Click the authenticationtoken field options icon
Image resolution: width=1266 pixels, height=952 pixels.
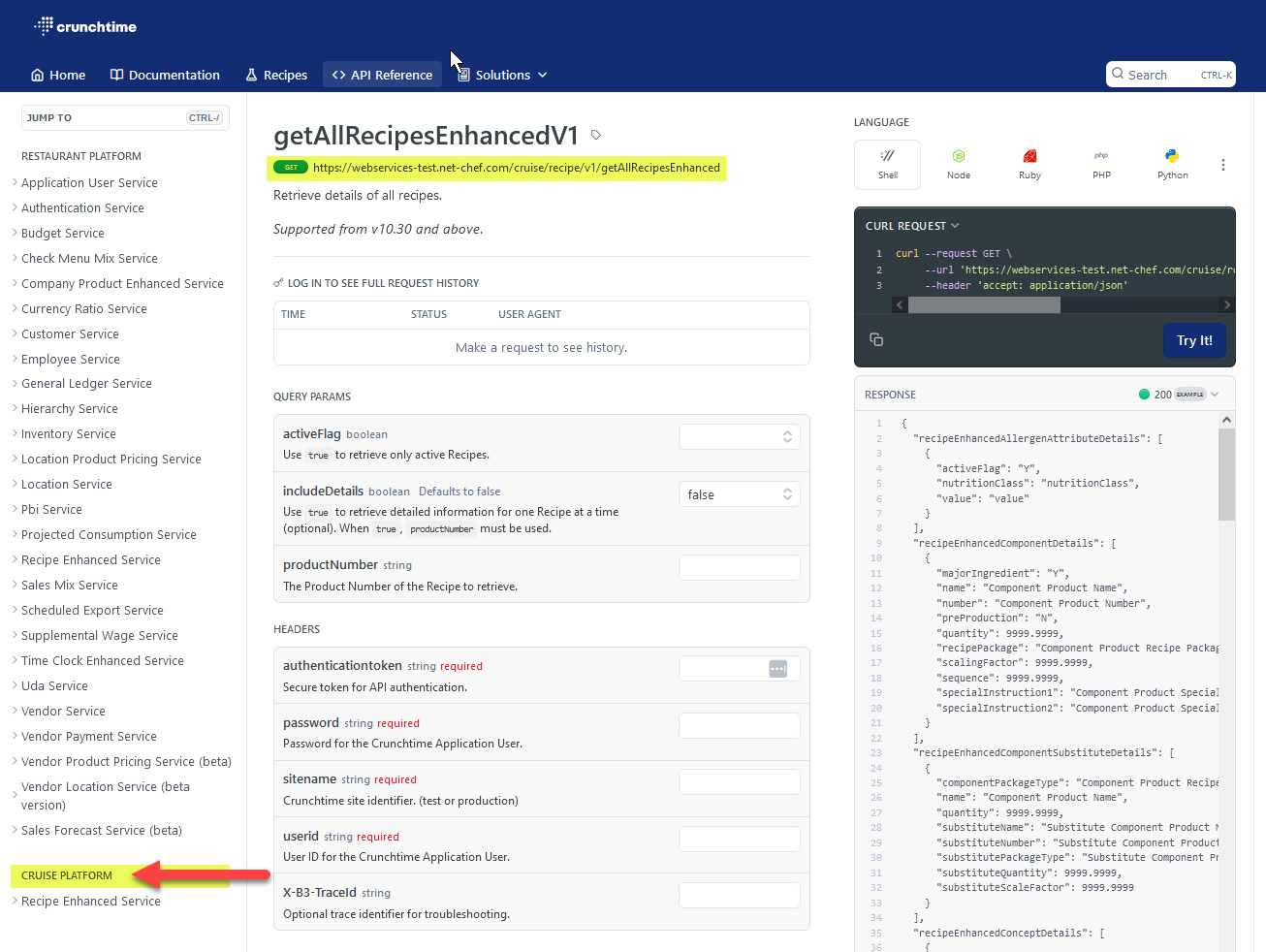coord(777,668)
